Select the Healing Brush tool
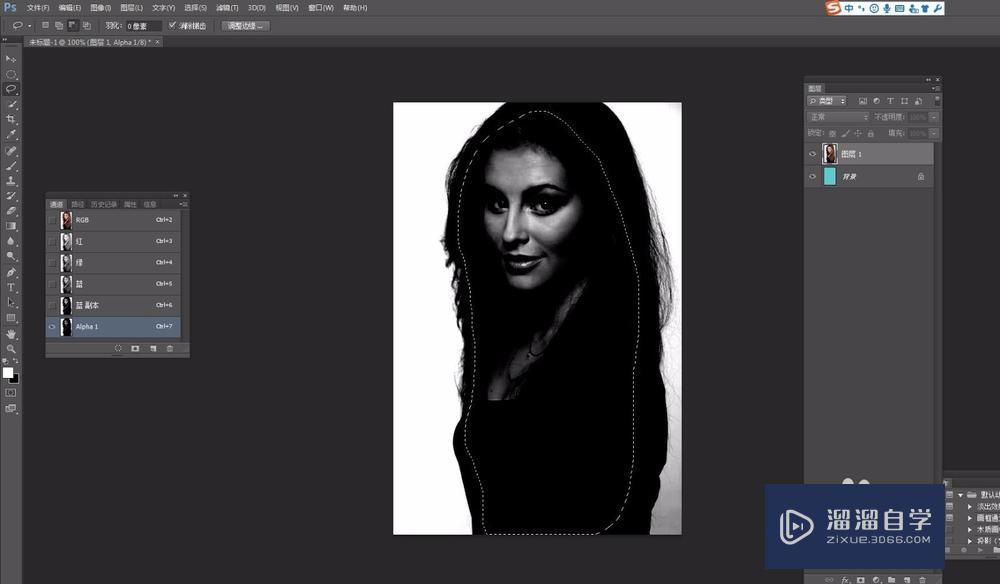The height and width of the screenshot is (584, 1000). 11,151
